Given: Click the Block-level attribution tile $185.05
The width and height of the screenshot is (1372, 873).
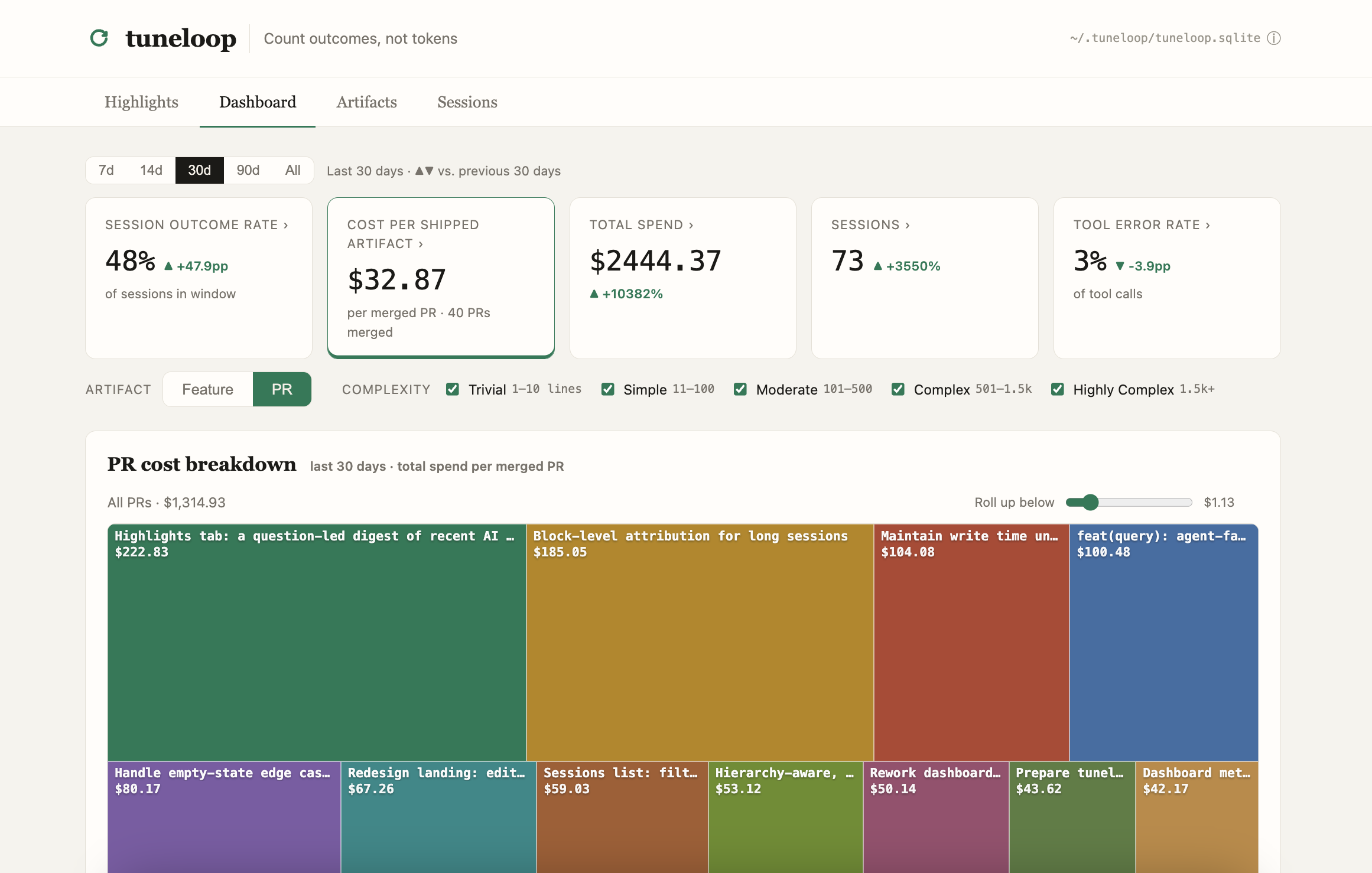Looking at the screenshot, I should pyautogui.click(x=700, y=643).
